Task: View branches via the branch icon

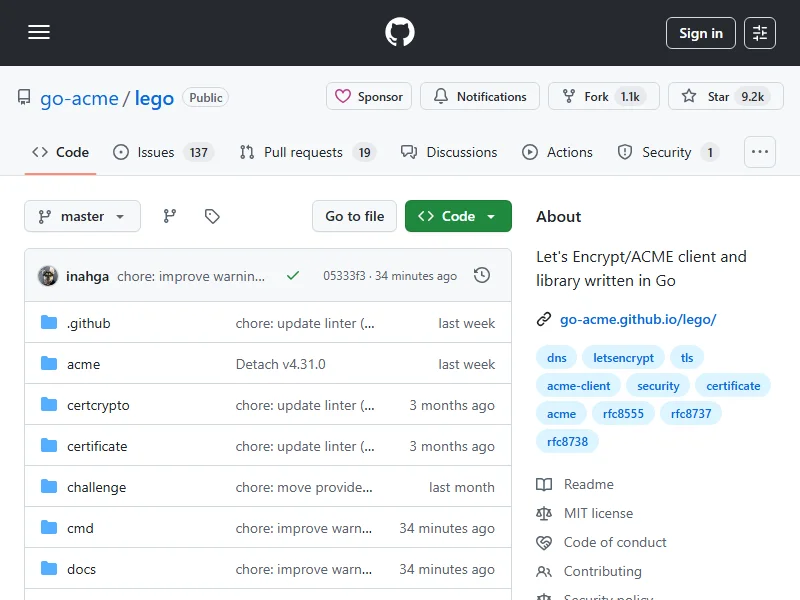Action: [x=170, y=216]
